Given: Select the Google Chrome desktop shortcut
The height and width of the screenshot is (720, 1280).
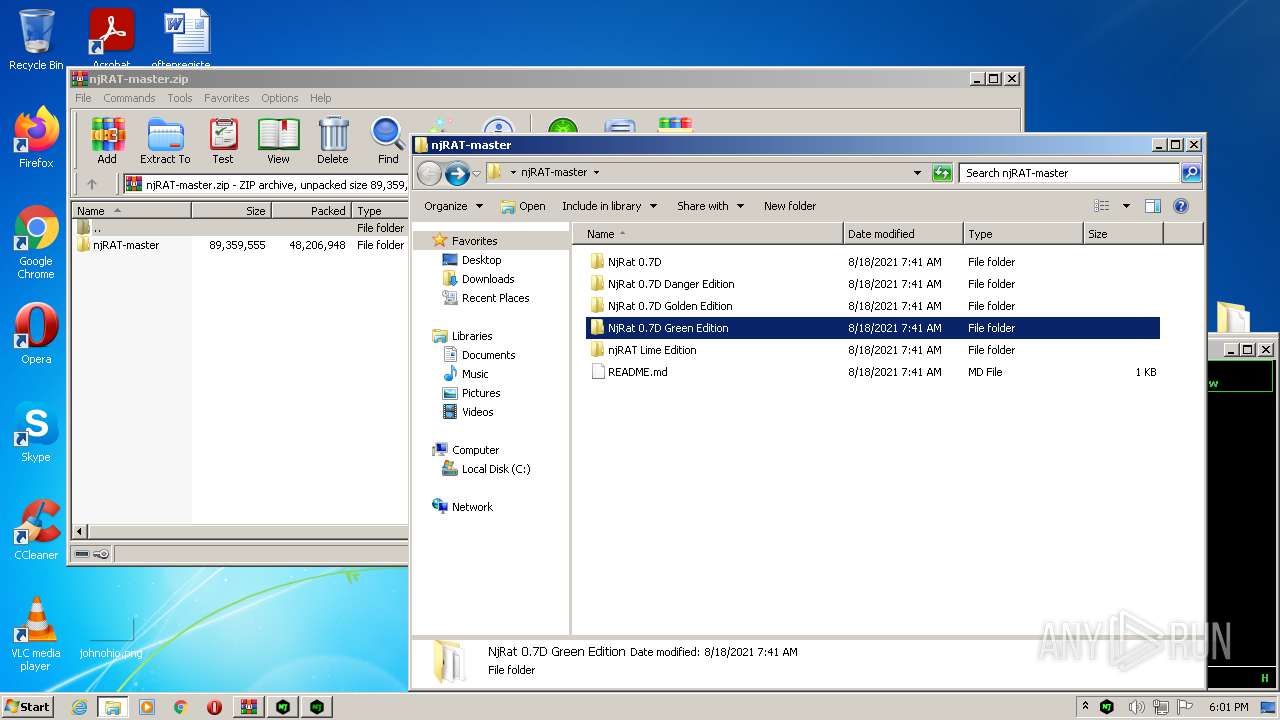Looking at the screenshot, I should [36, 243].
